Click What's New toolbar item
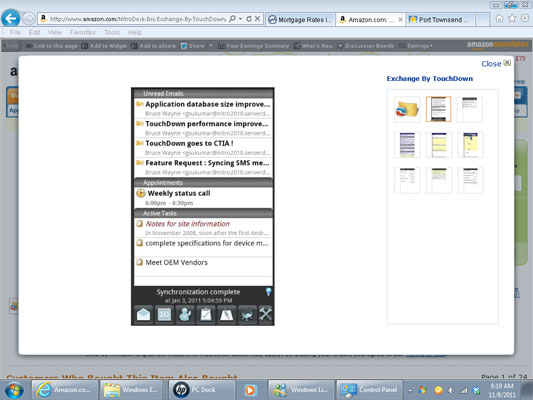This screenshot has height=400, width=533. (313, 46)
